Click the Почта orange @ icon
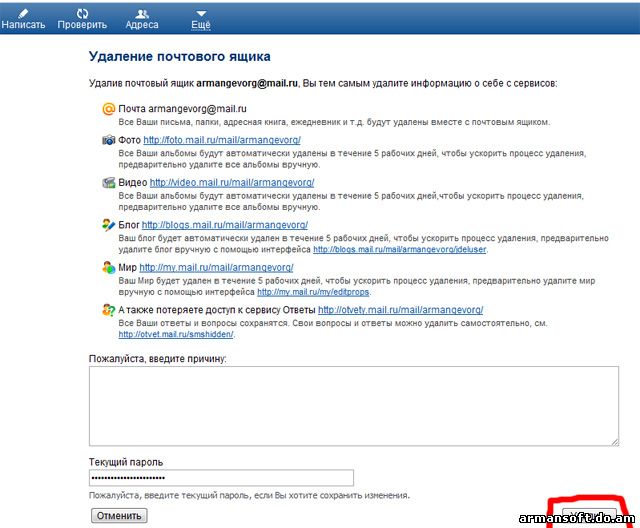 pos(109,109)
